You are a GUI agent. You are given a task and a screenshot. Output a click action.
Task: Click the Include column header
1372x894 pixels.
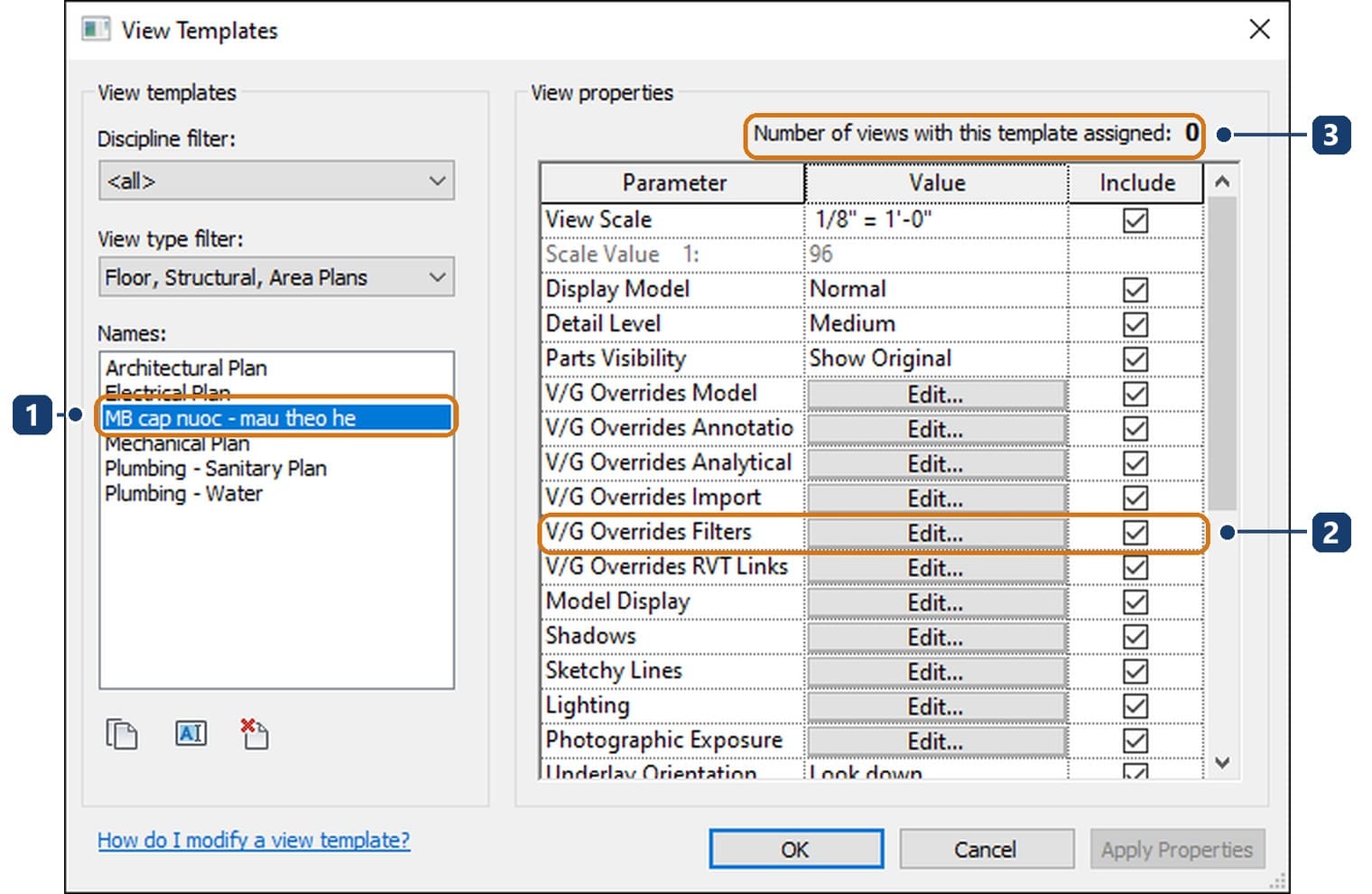tap(1136, 183)
